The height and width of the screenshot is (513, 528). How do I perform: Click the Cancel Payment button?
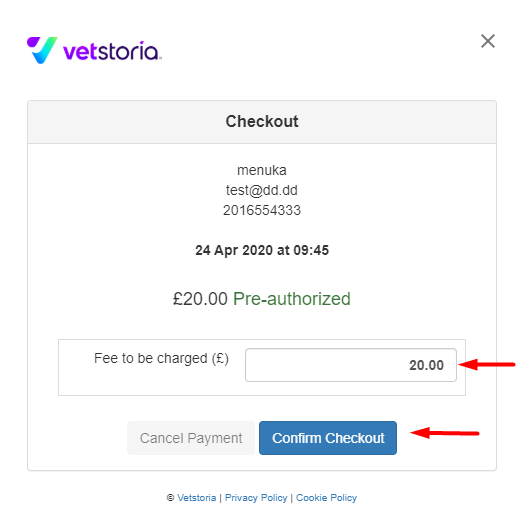tap(191, 438)
